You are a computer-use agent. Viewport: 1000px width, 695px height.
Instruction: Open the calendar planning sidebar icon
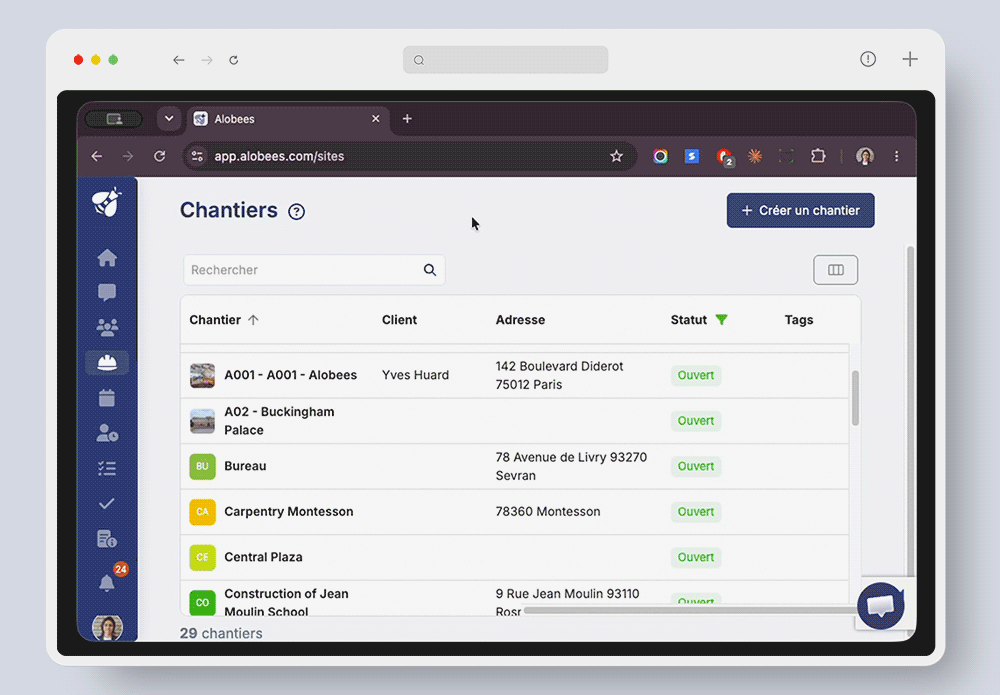tap(107, 398)
